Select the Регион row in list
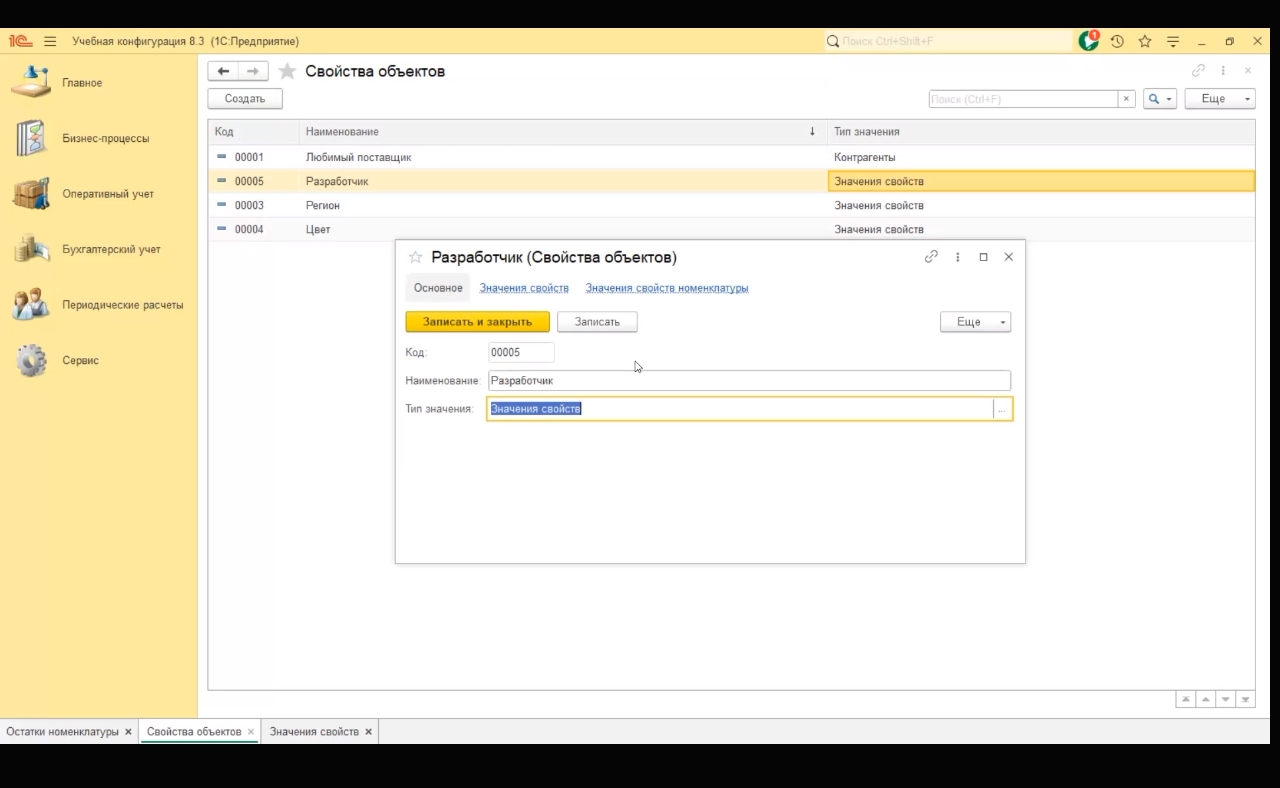The width and height of the screenshot is (1280, 788). point(322,205)
